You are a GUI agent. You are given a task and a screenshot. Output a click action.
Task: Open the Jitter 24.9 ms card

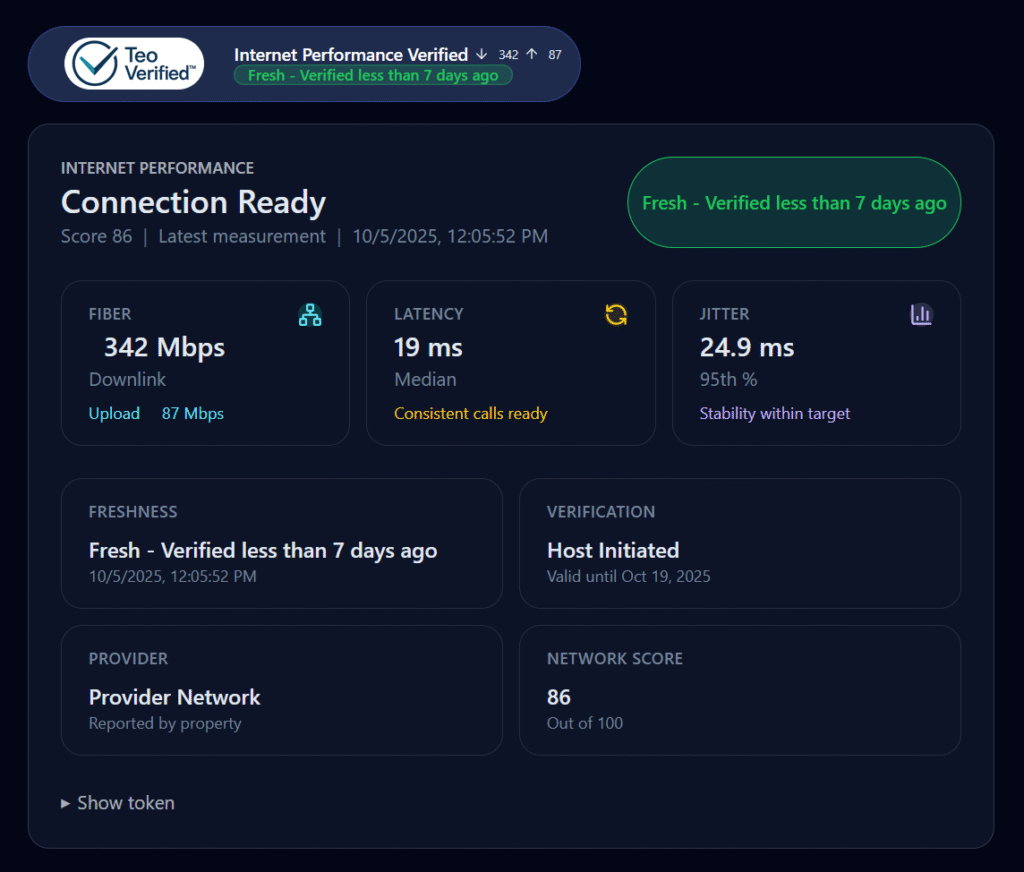pos(816,362)
